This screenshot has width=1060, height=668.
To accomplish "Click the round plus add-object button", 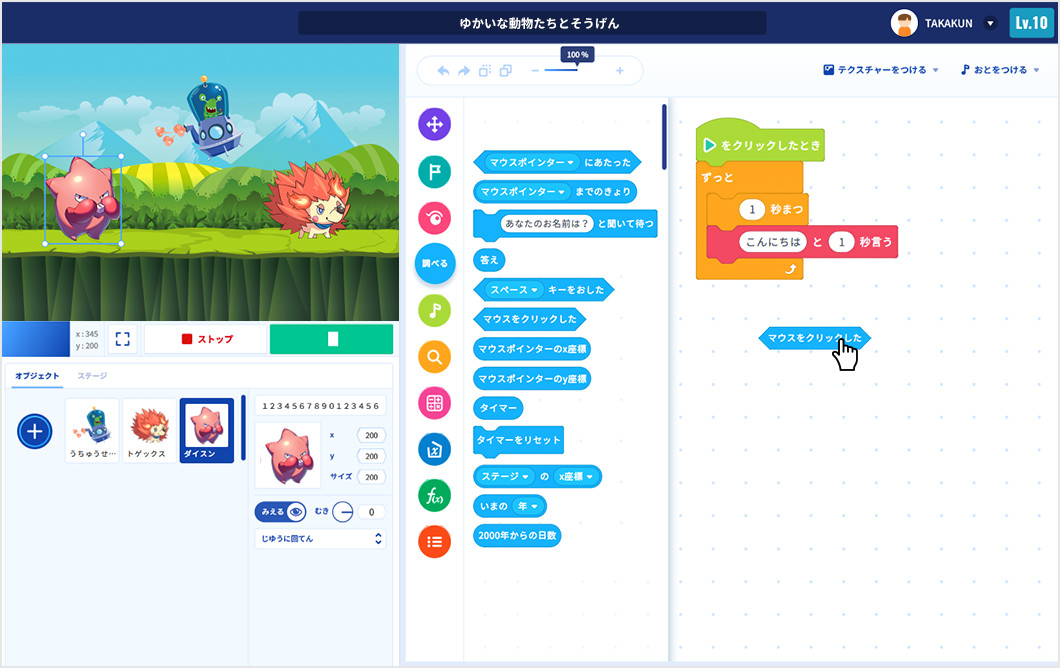I will click(35, 431).
